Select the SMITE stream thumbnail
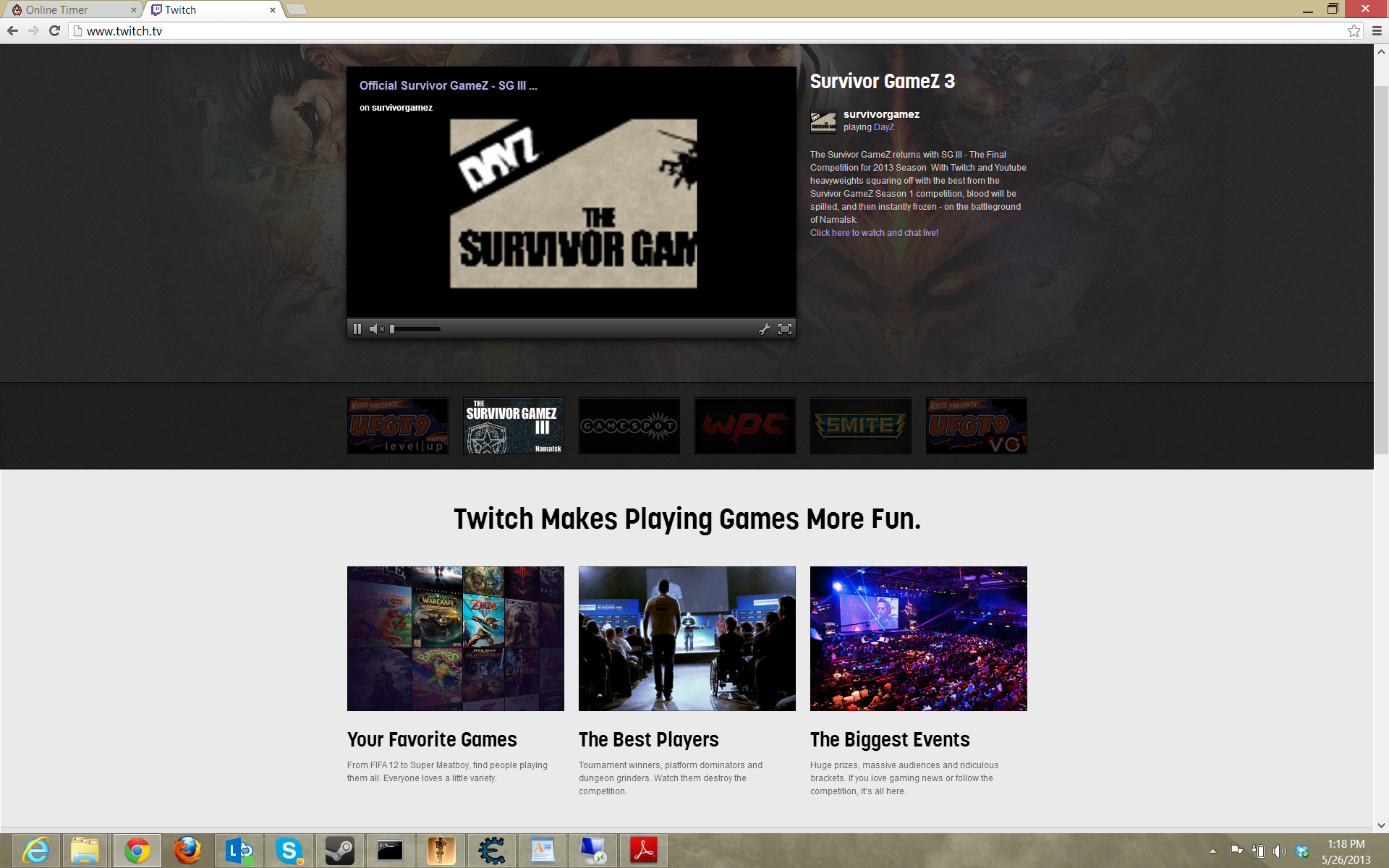 pyautogui.click(x=861, y=426)
